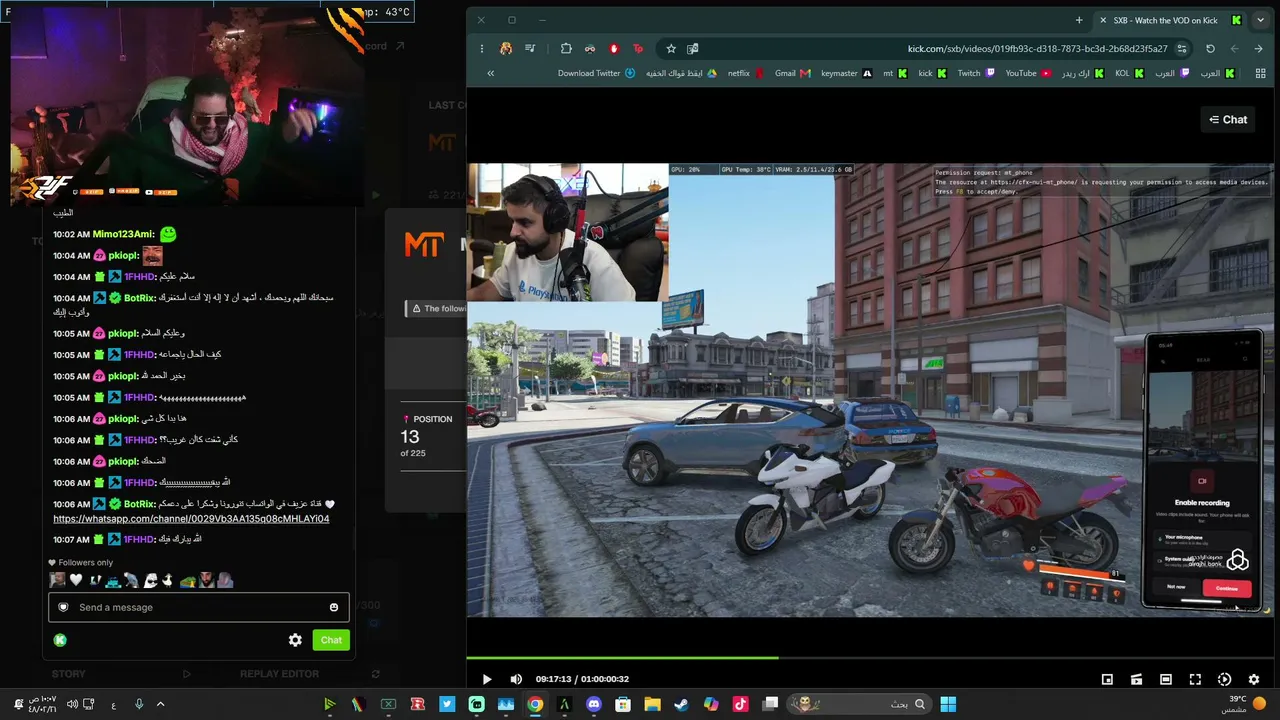This screenshot has height=720, width=1280.
Task: Open the player's mini-player button
Action: [1107, 679]
